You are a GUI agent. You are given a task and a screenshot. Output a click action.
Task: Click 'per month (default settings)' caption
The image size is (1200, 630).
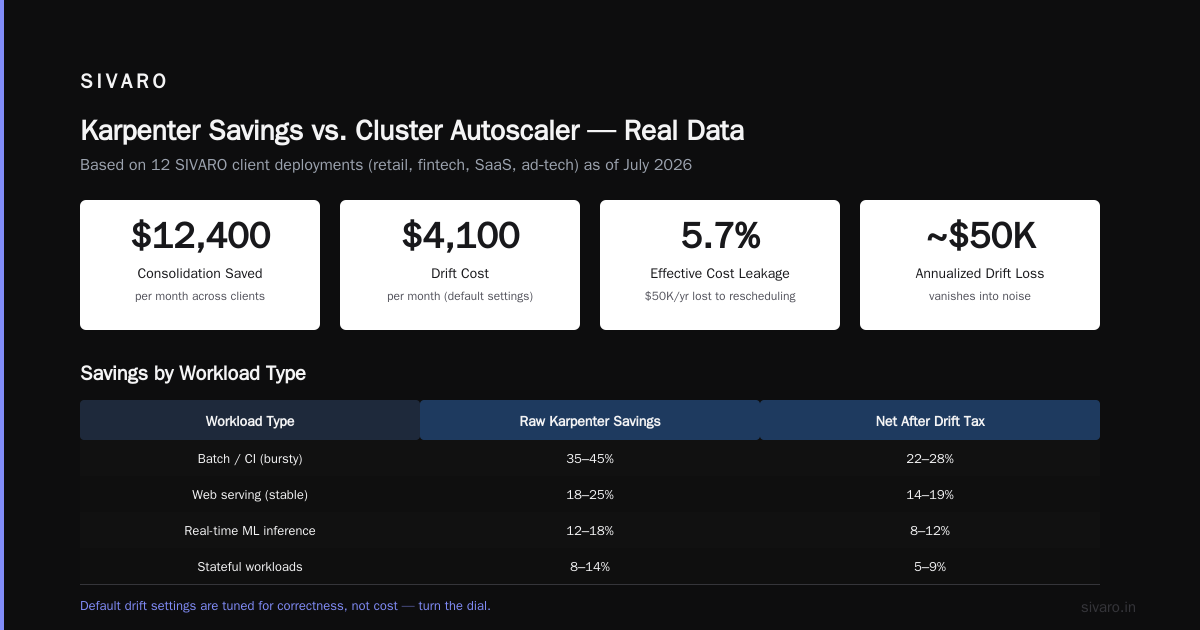(460, 296)
